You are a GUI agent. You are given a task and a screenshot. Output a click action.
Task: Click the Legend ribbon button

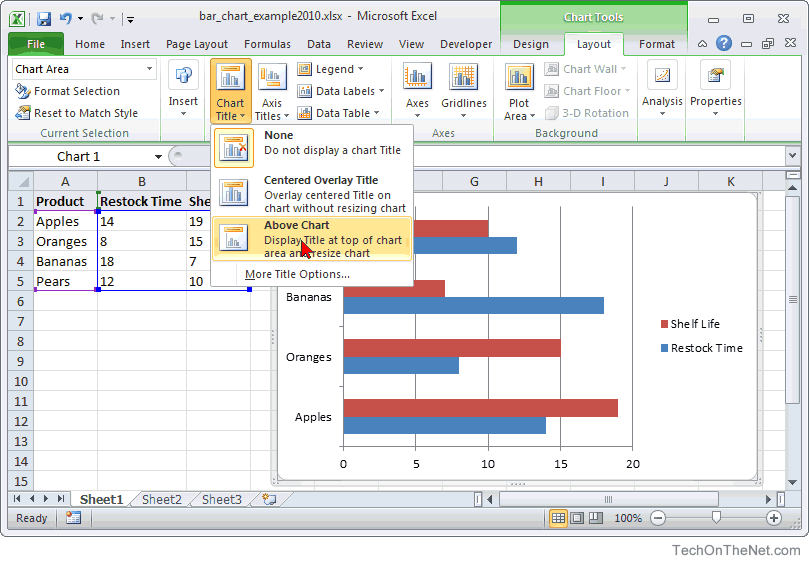(330, 69)
